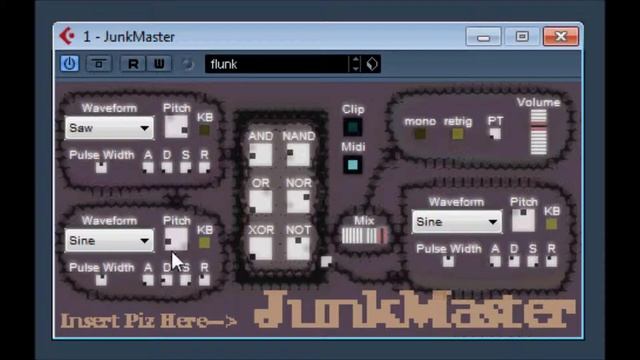The width and height of the screenshot is (640, 360).
Task: Open right oscillator Sine waveform dropdown
Action: (x=457, y=222)
